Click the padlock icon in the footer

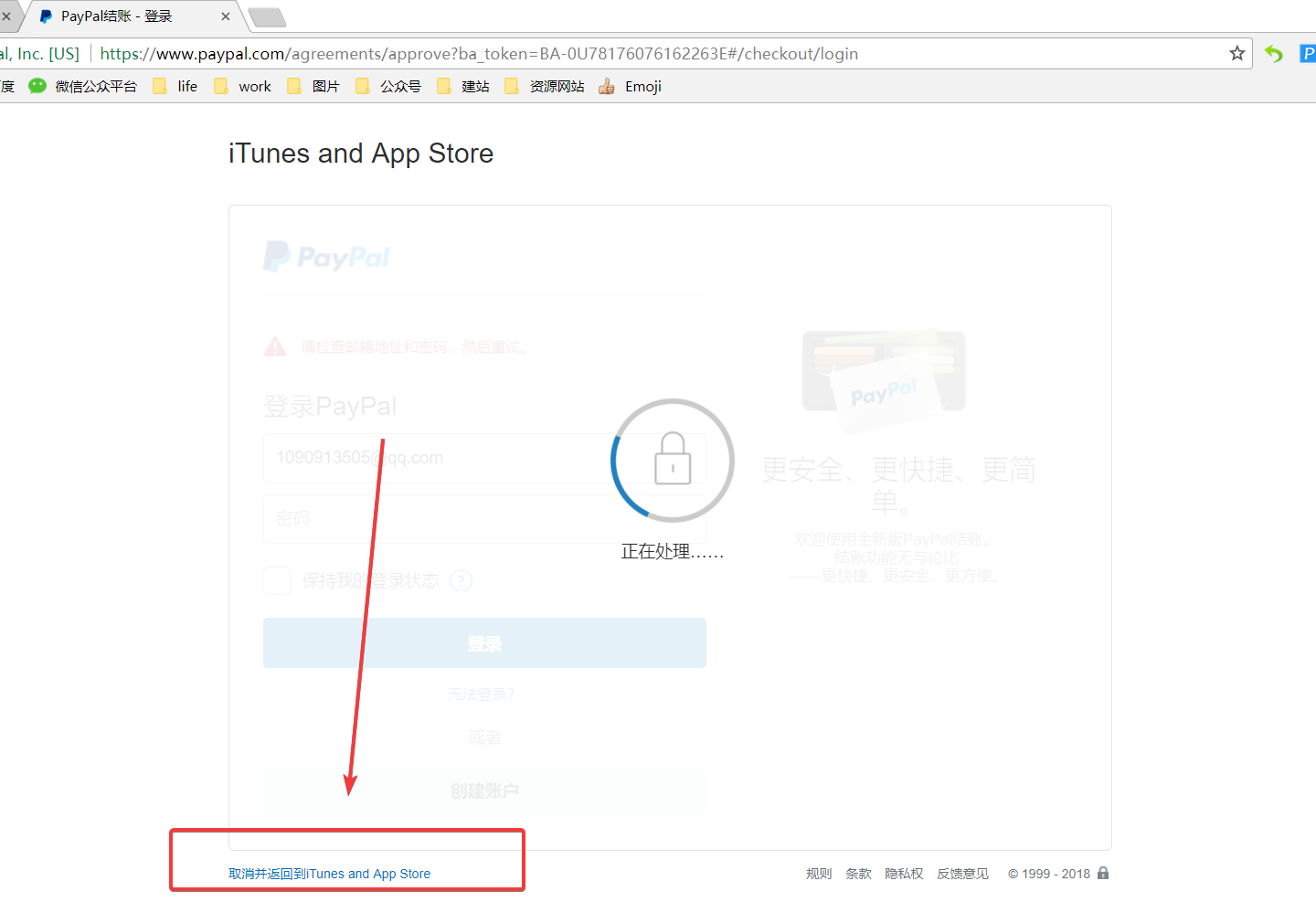[1103, 873]
